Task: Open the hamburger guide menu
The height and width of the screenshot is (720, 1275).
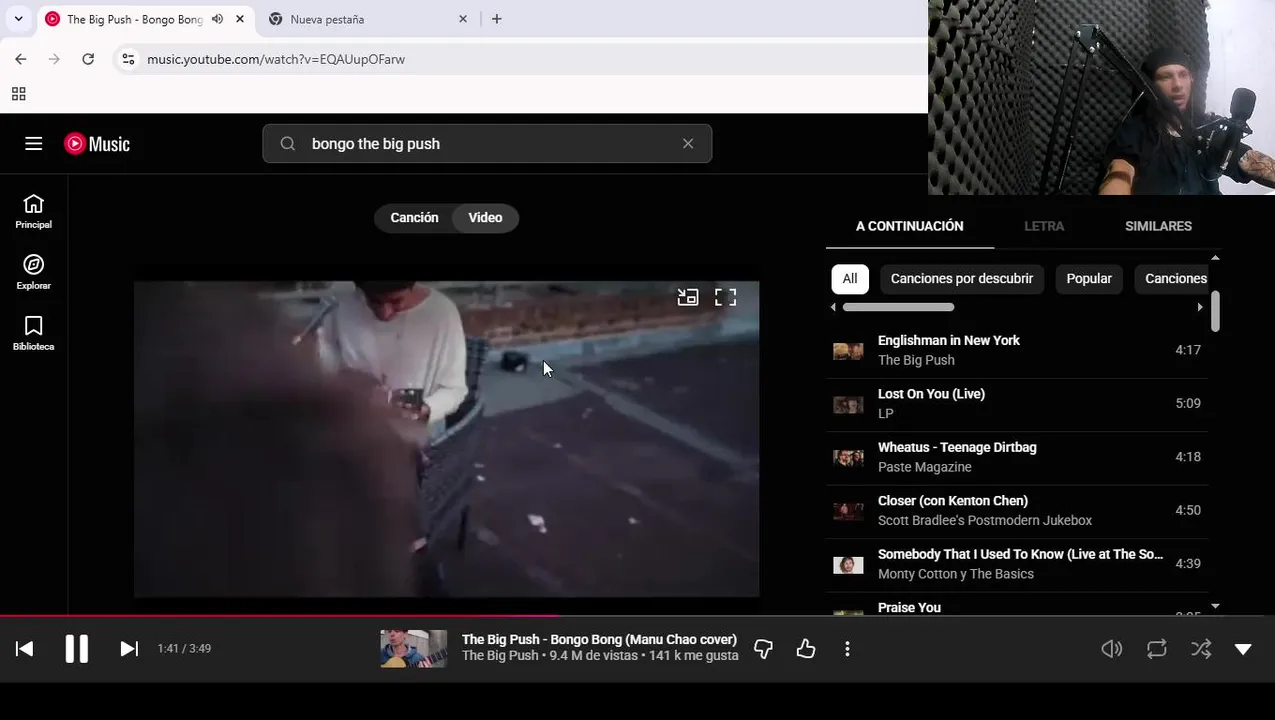Action: (33, 144)
